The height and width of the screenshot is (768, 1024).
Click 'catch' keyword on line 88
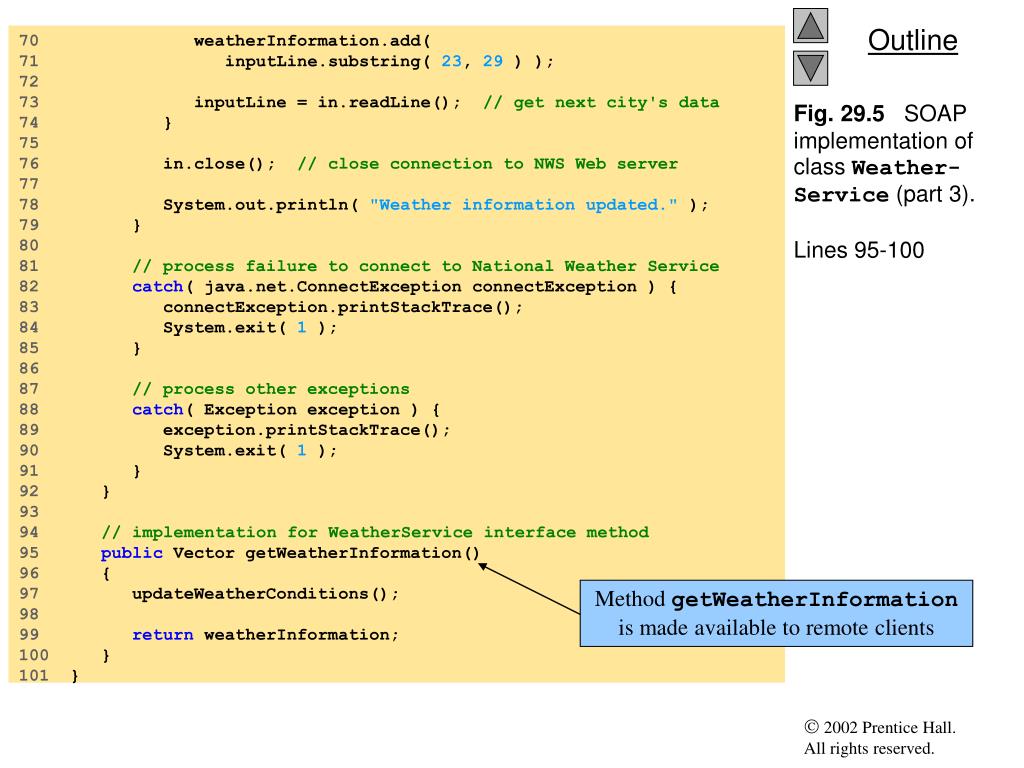coord(157,409)
